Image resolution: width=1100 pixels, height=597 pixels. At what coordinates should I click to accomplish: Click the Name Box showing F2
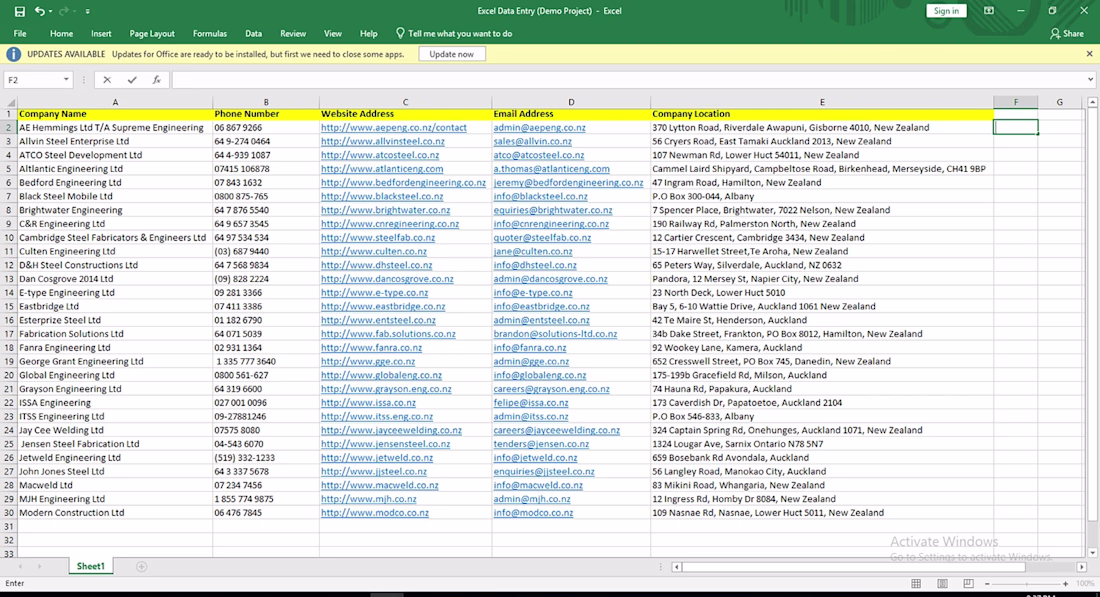click(32, 80)
